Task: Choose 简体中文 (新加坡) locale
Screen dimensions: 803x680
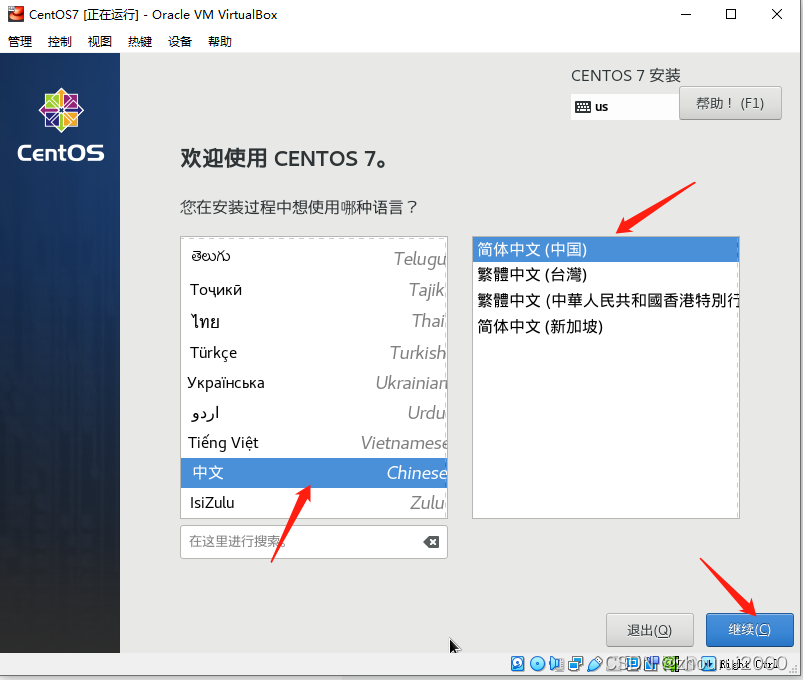Action: pos(605,326)
